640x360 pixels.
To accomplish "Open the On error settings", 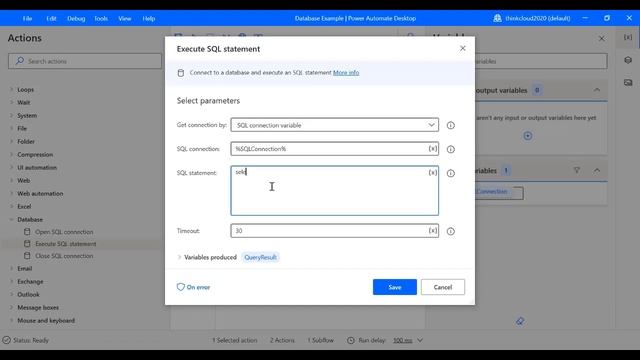I will coord(193,287).
